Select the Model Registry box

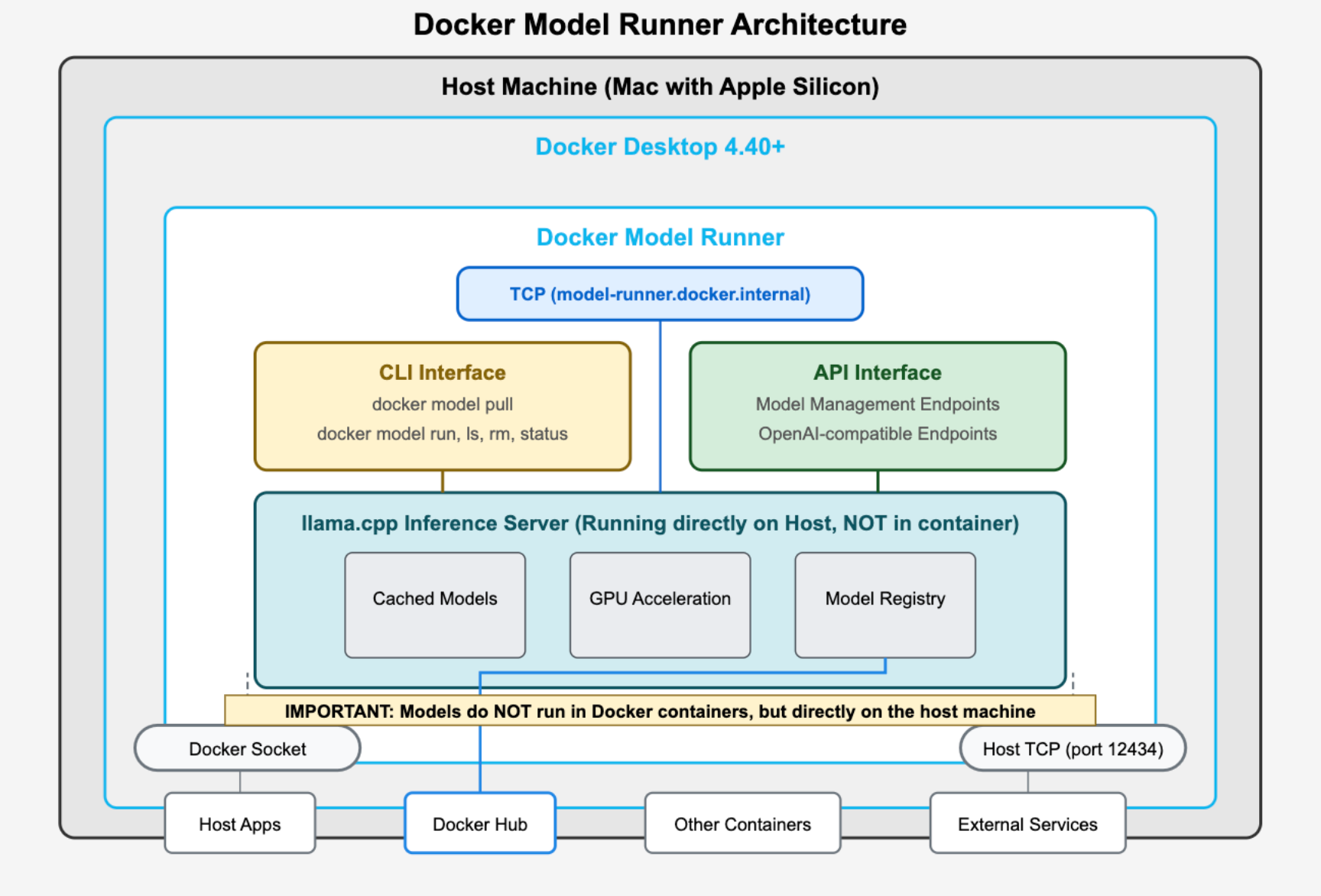coord(885,605)
